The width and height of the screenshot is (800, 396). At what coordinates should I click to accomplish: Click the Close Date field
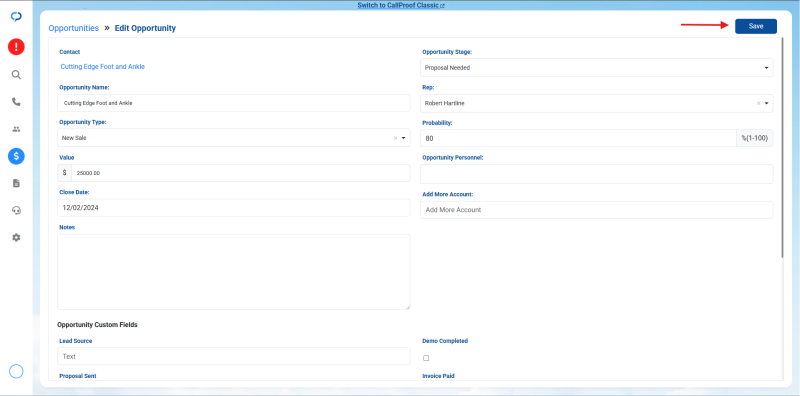coord(234,208)
